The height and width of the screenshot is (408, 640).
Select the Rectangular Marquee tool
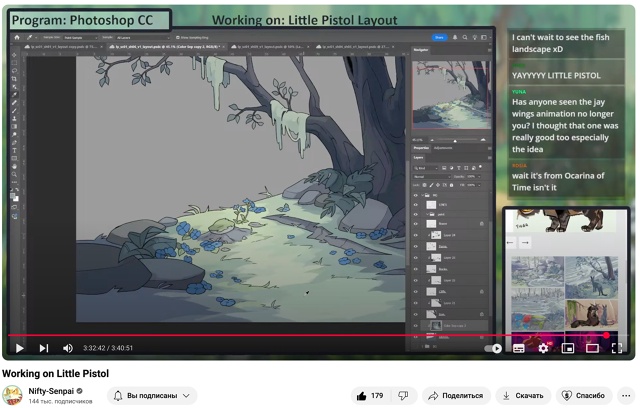point(15,63)
